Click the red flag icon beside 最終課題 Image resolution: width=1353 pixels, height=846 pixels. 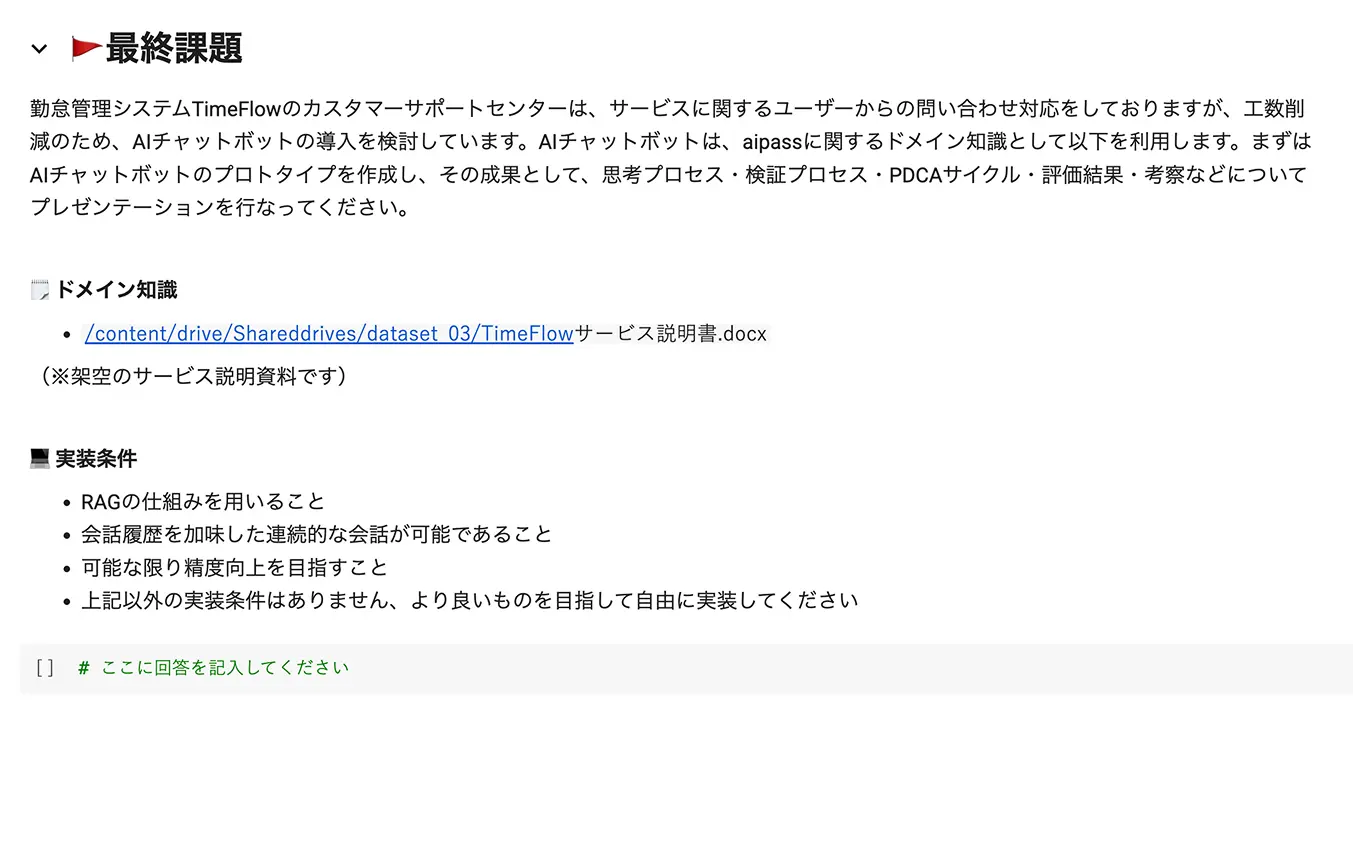(x=86, y=48)
